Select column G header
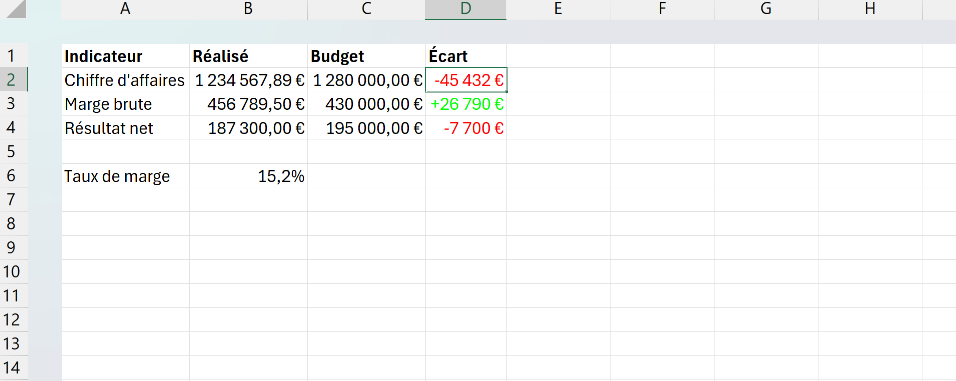This screenshot has width=956, height=381. click(x=766, y=9)
